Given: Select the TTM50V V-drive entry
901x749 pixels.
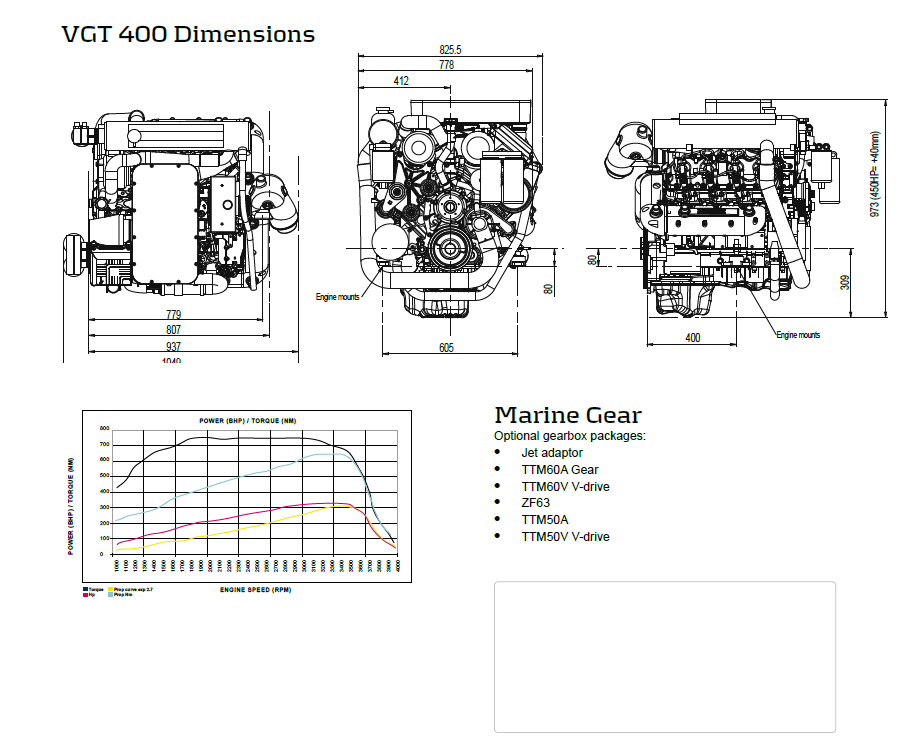Looking at the screenshot, I should coord(565,537).
